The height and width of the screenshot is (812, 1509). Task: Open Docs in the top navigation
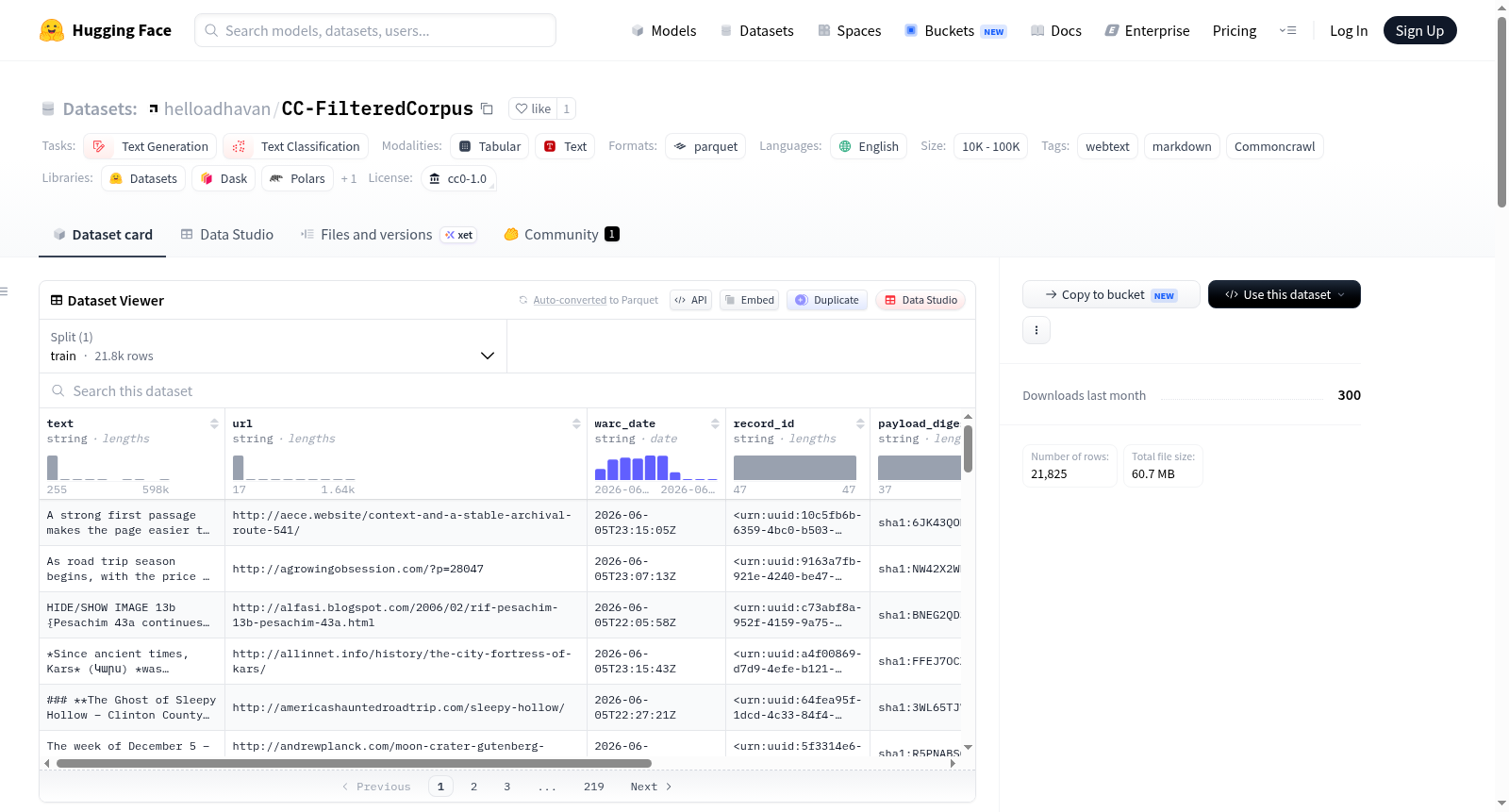[1056, 30]
